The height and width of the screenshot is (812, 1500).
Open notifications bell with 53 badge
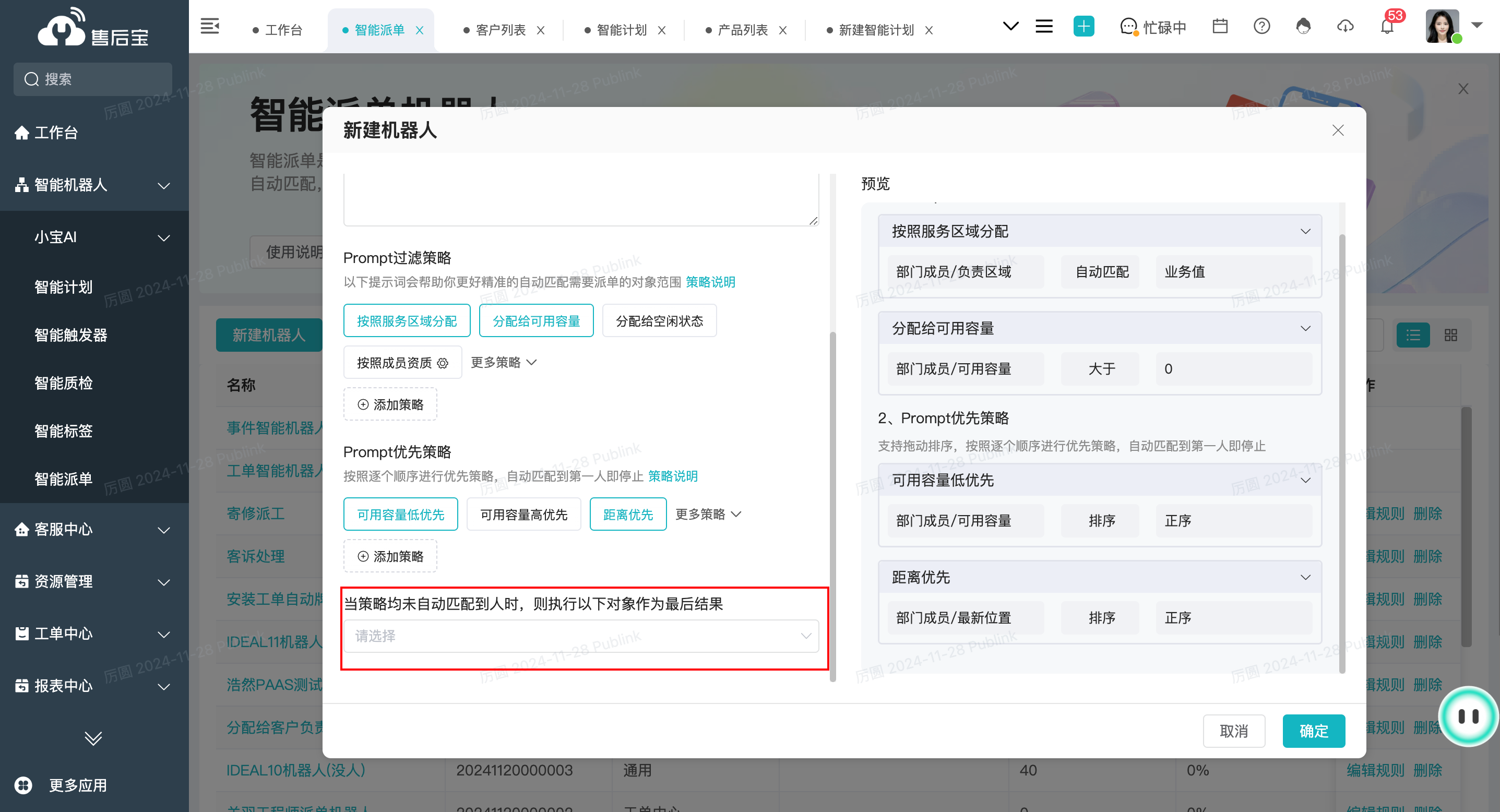pos(1388,26)
